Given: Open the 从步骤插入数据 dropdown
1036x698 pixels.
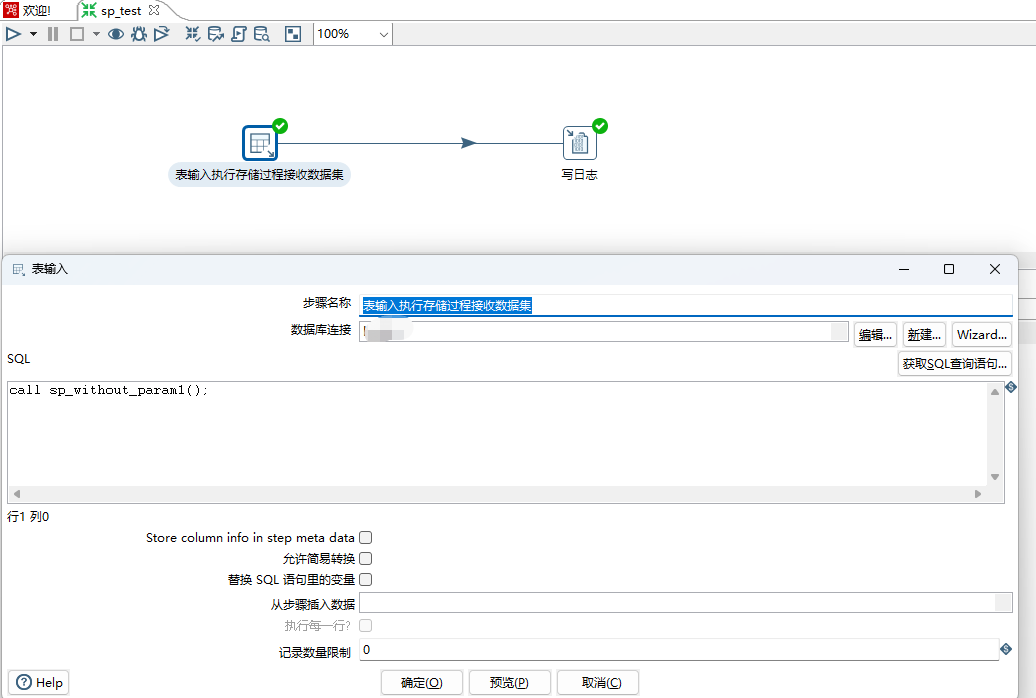Looking at the screenshot, I should (x=1003, y=602).
